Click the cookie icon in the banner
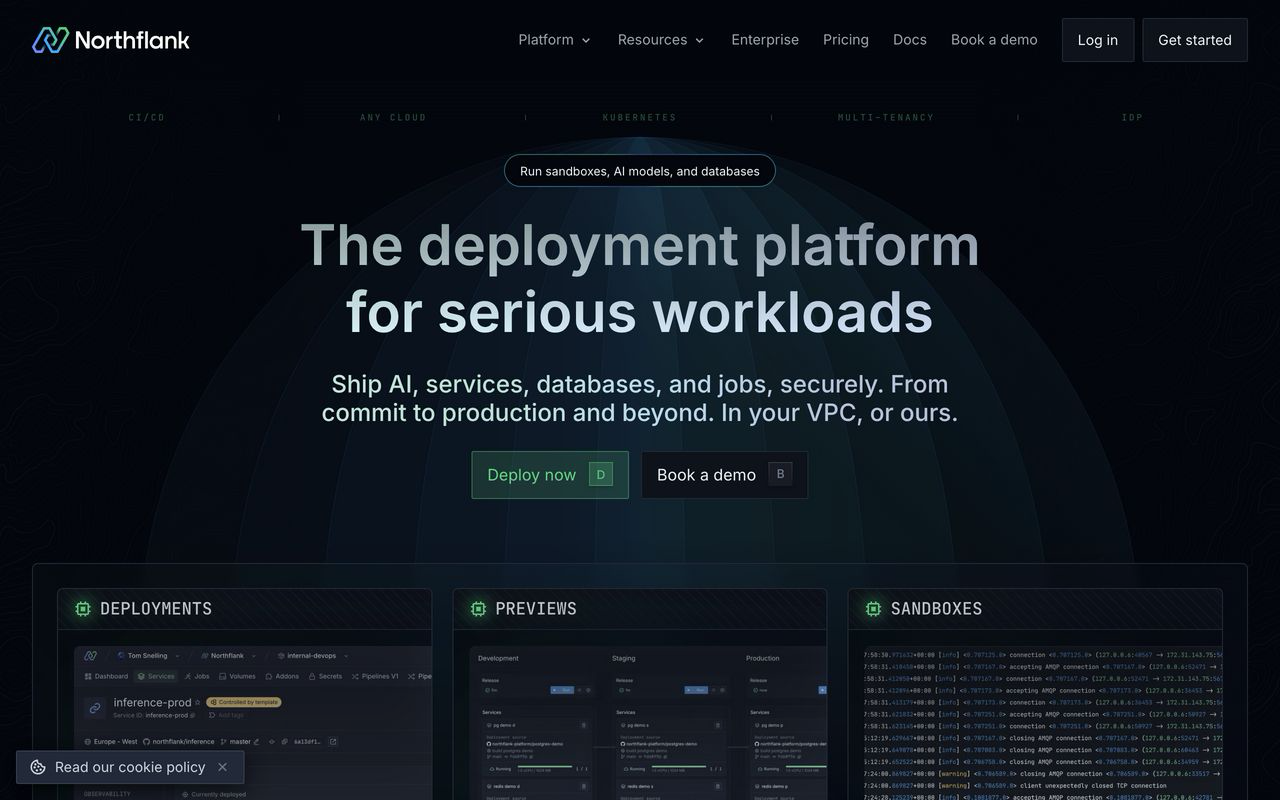 [x=38, y=767]
